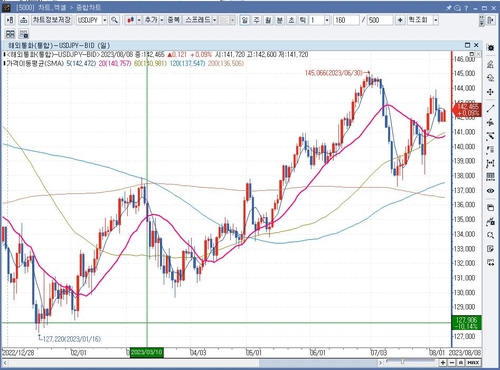Image resolution: width=500 pixels, height=370 pixels.
Task: Click the horizontal arrows icon at sidebar bottom
Action: coord(490,263)
